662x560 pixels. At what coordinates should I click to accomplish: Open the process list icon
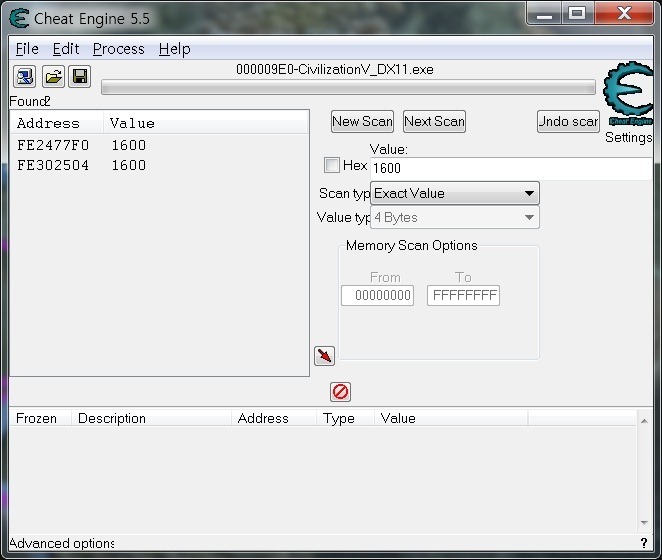24,77
